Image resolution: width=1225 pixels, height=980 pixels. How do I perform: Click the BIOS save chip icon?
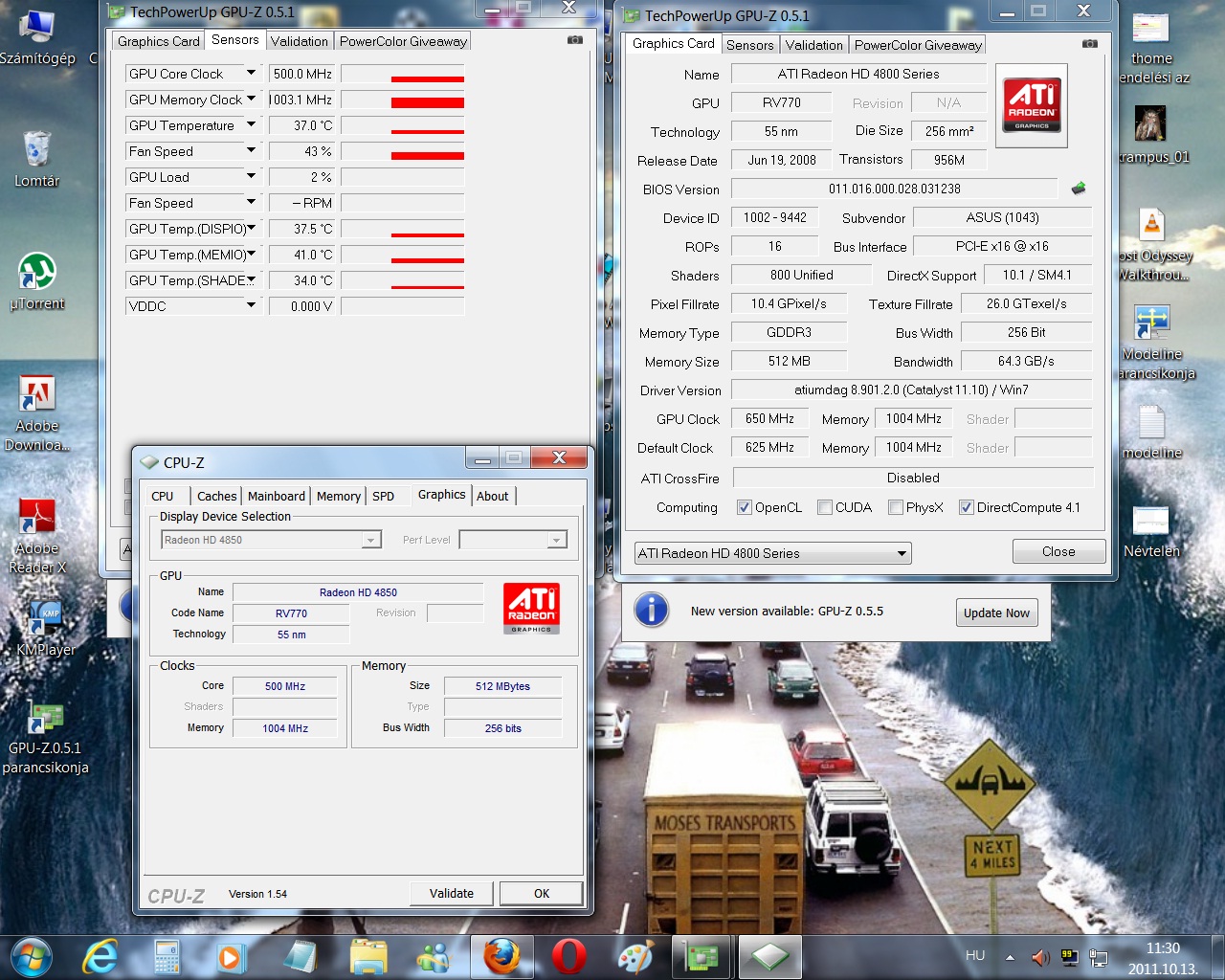coord(1079,189)
